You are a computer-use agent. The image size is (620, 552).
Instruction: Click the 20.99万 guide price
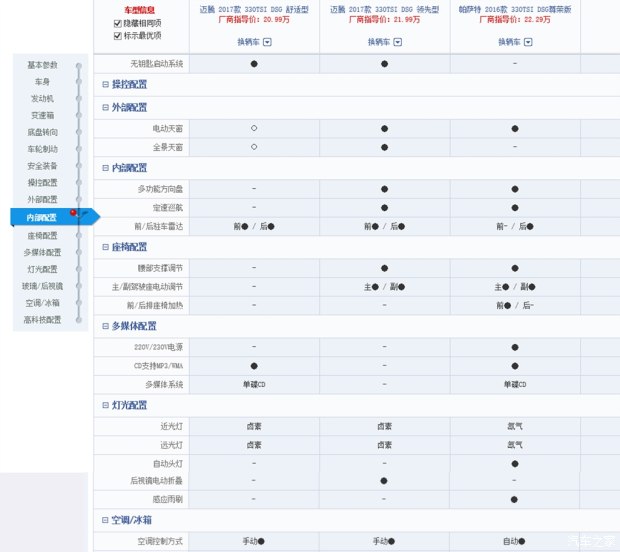coord(276,19)
